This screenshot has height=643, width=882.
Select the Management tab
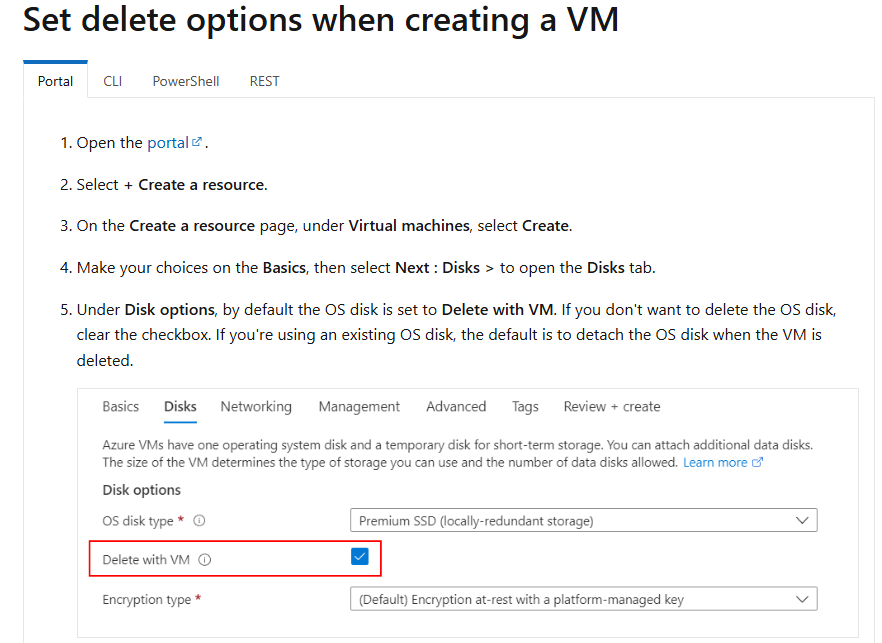[359, 407]
